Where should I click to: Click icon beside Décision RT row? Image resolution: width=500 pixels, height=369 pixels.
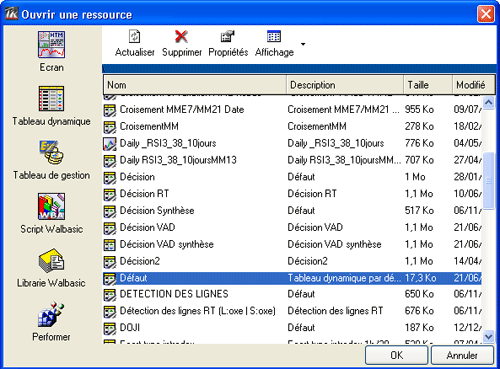110,194
